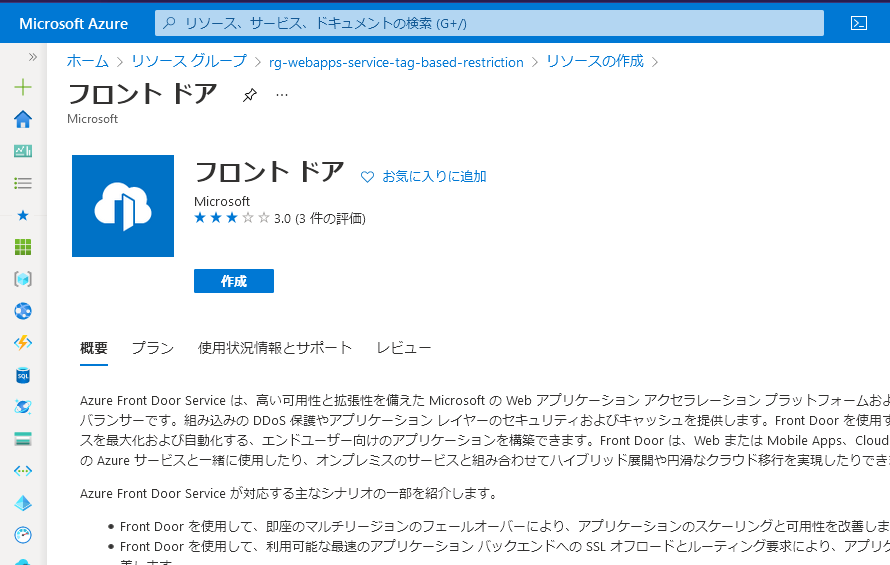Click the large フロント ドア page heading

pyautogui.click(x=142, y=94)
